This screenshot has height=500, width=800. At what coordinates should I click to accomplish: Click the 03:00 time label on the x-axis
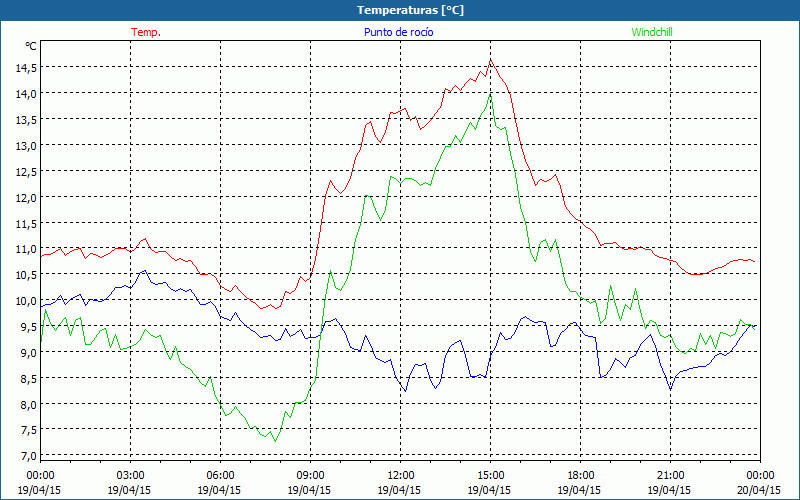[x=130, y=476]
